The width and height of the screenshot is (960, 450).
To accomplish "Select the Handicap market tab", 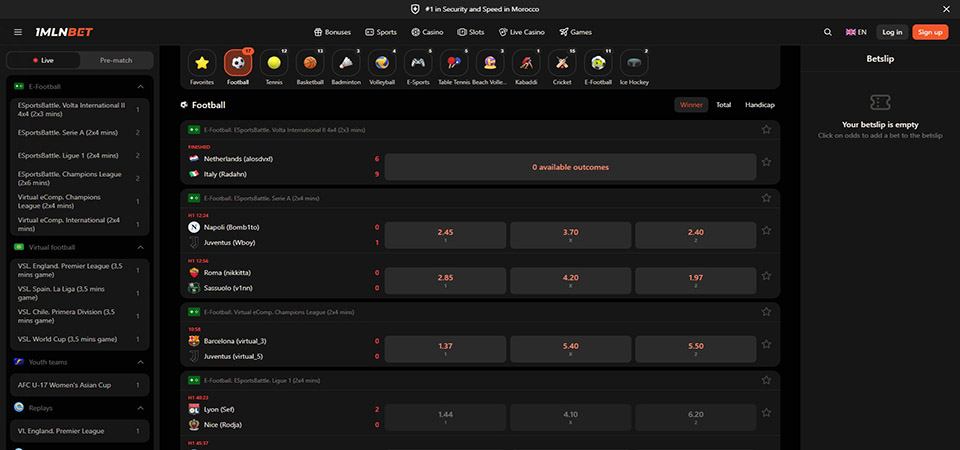I will point(760,105).
